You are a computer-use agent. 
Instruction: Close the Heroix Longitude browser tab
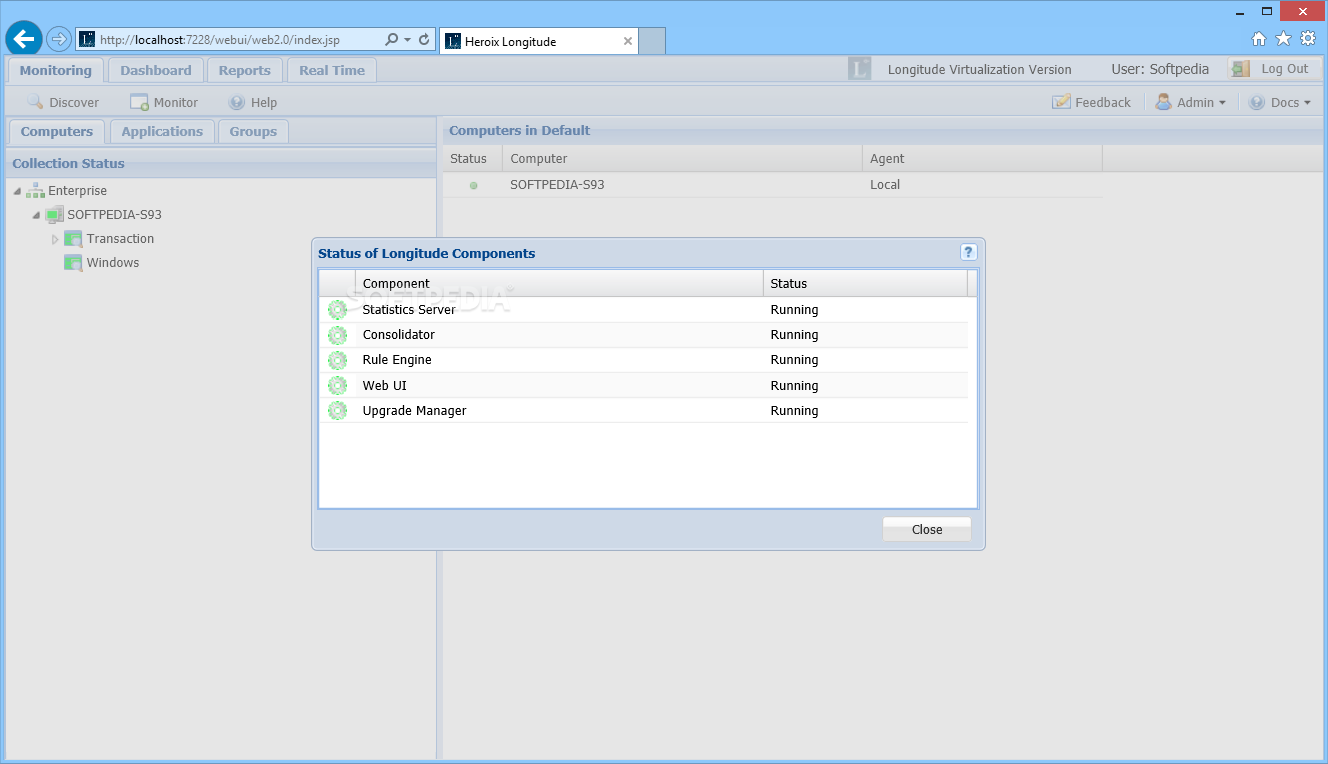pyautogui.click(x=628, y=41)
